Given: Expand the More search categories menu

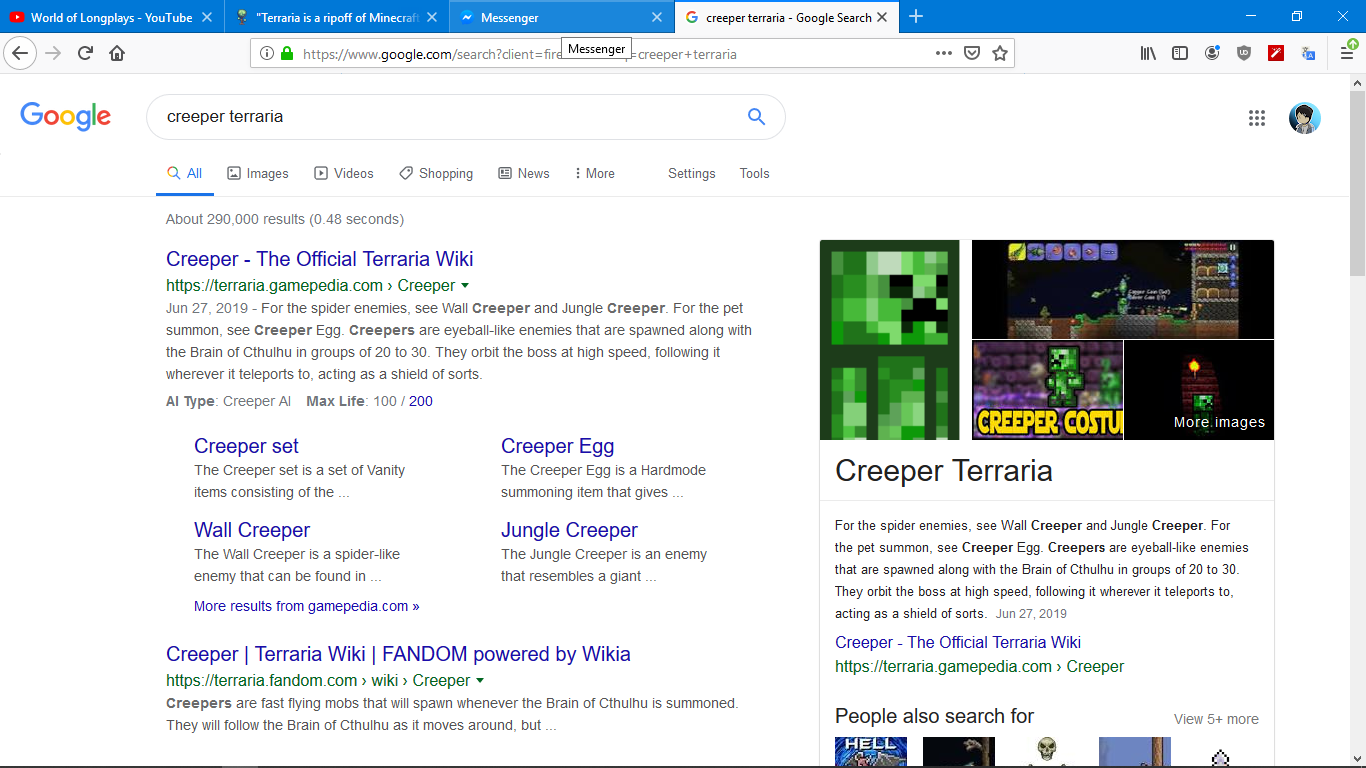Looking at the screenshot, I should point(594,173).
